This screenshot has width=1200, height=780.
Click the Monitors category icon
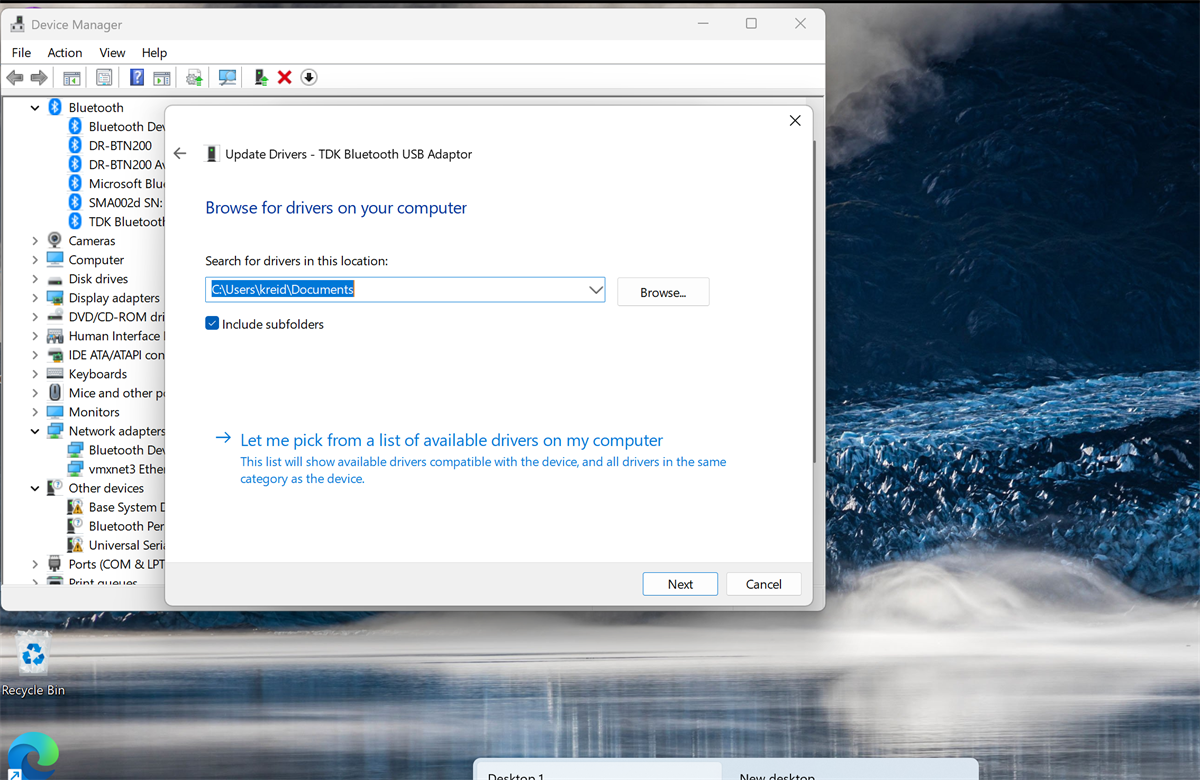pos(55,412)
